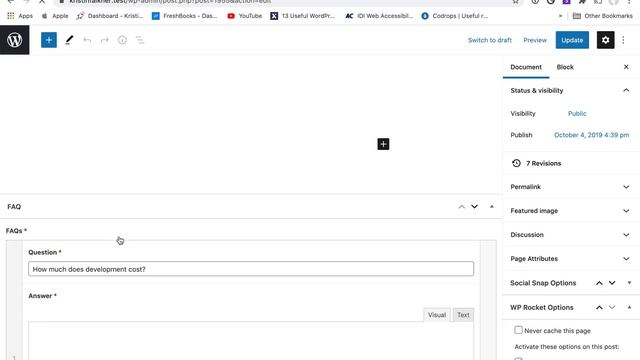Move Social Snap Options box up

(x=599, y=283)
